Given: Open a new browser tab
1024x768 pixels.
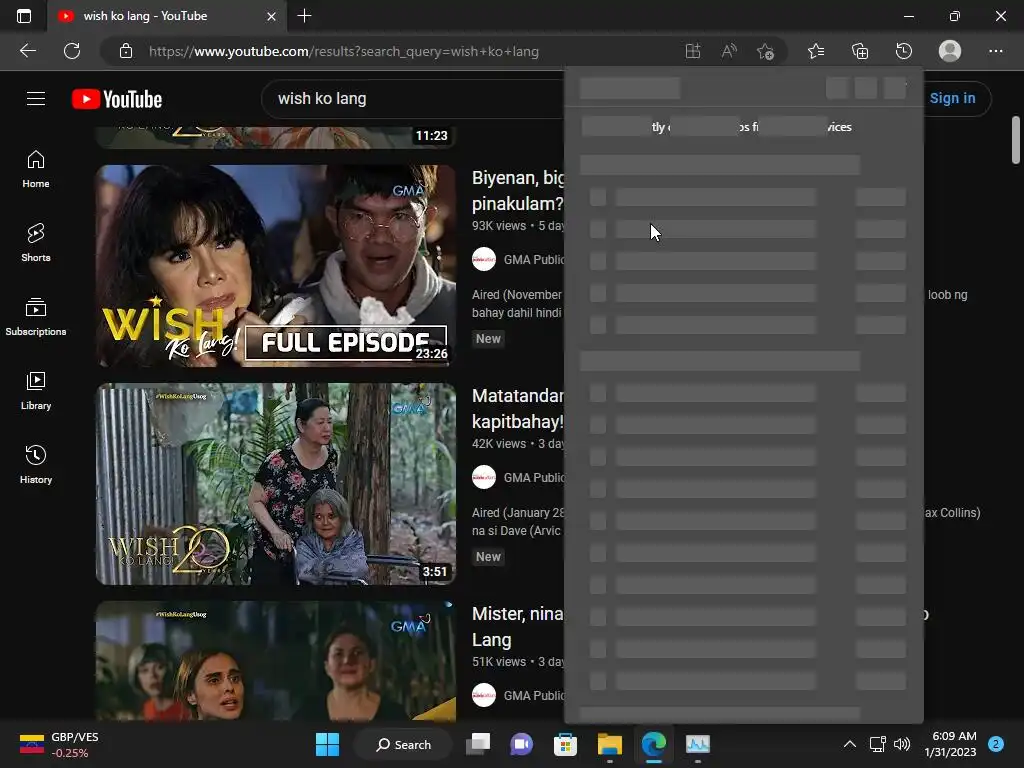Looking at the screenshot, I should click(304, 16).
